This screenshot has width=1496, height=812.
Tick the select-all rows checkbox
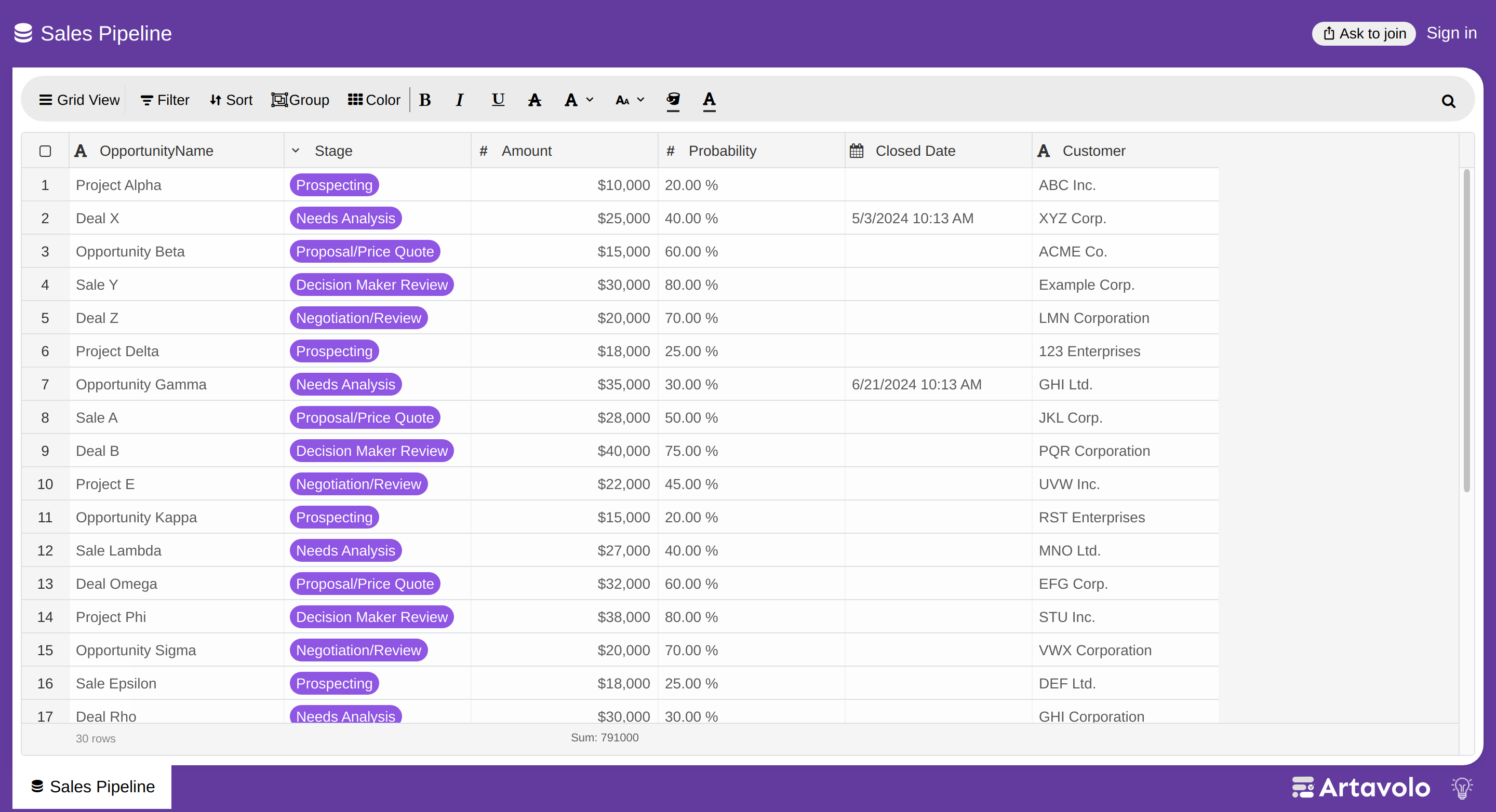tap(45, 151)
